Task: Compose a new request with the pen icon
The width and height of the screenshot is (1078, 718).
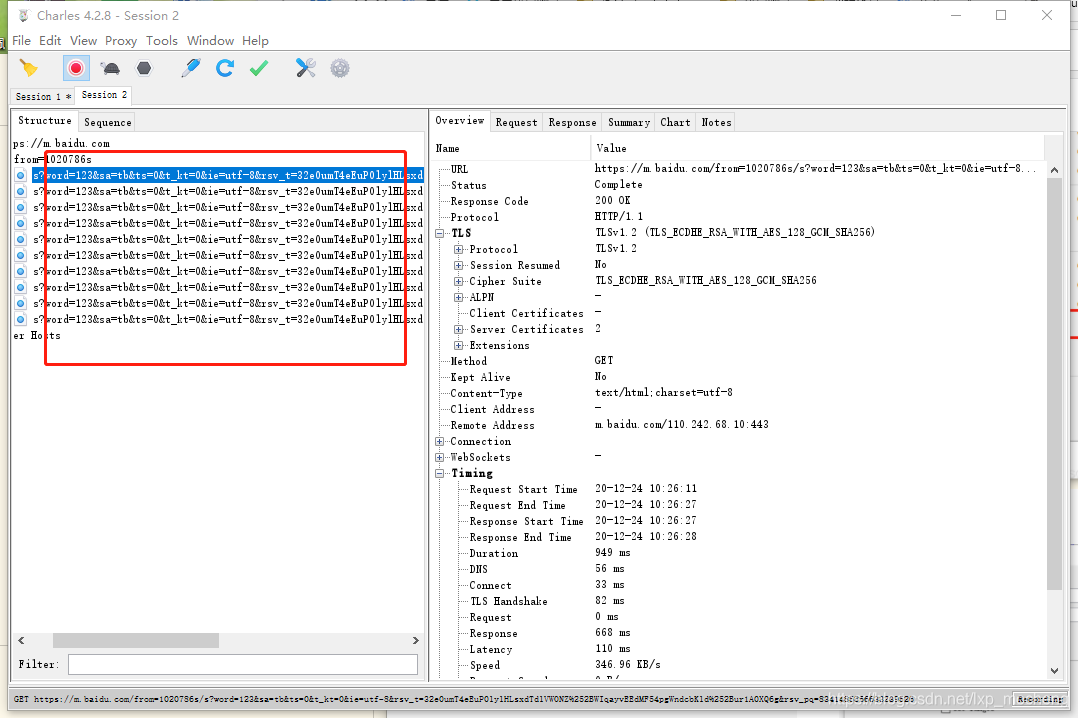Action: point(190,68)
